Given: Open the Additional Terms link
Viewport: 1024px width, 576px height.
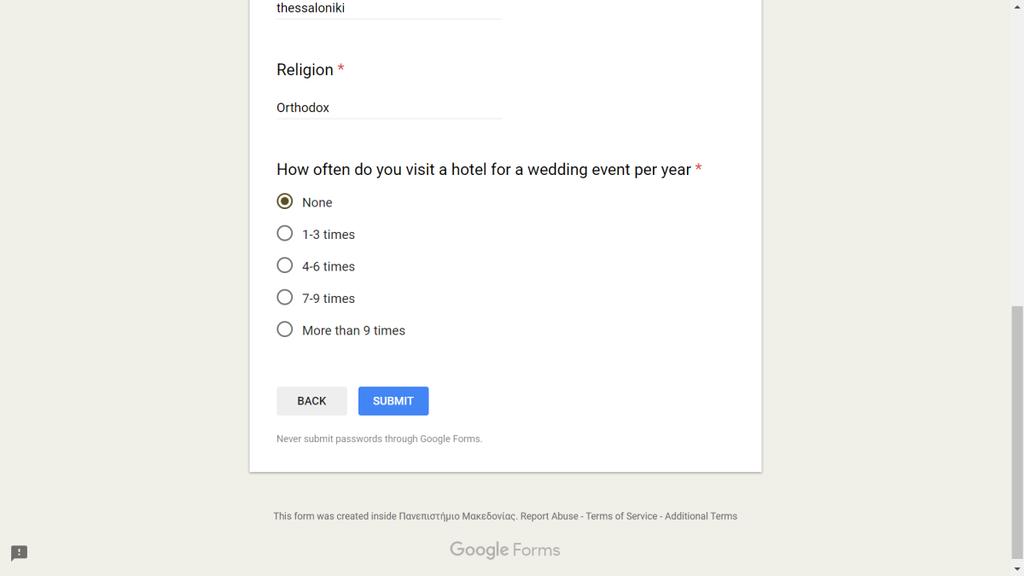Looking at the screenshot, I should (x=701, y=516).
